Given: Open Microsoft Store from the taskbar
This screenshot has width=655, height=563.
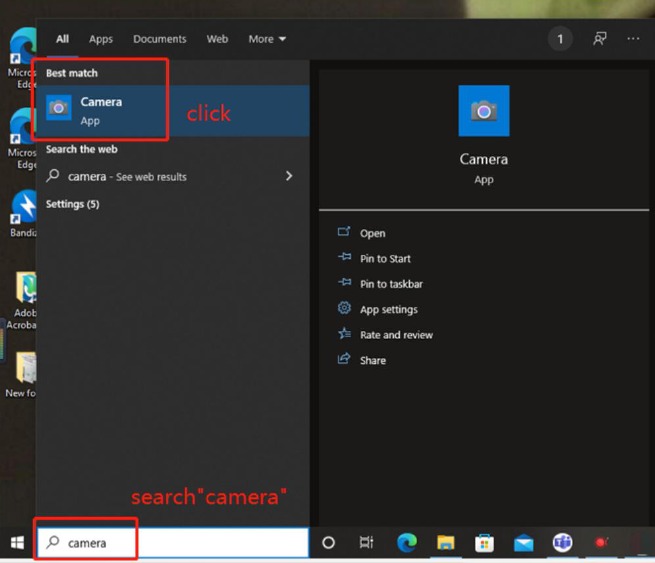Looking at the screenshot, I should coord(484,543).
